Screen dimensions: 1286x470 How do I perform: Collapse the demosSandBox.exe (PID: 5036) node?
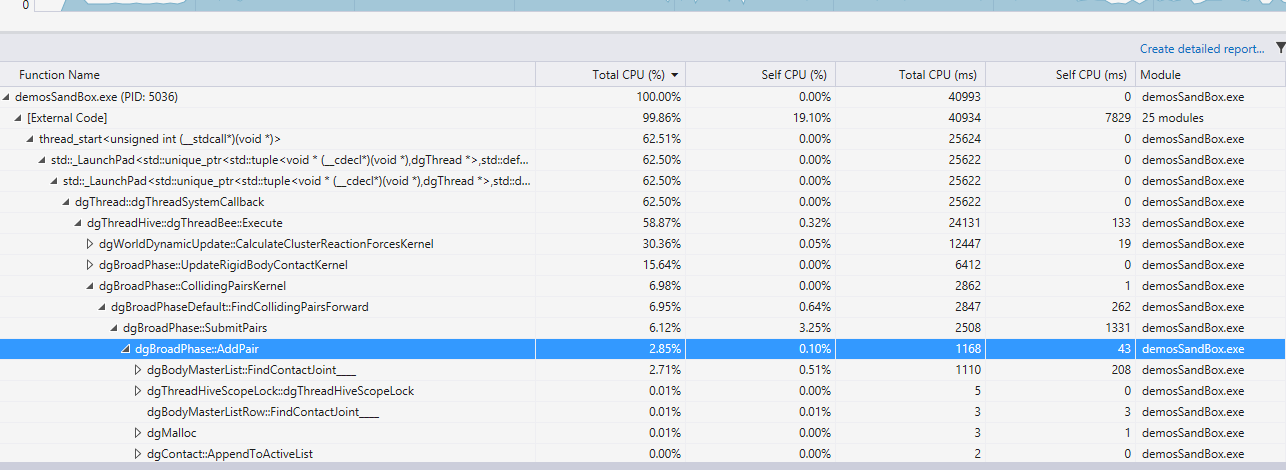(8, 97)
